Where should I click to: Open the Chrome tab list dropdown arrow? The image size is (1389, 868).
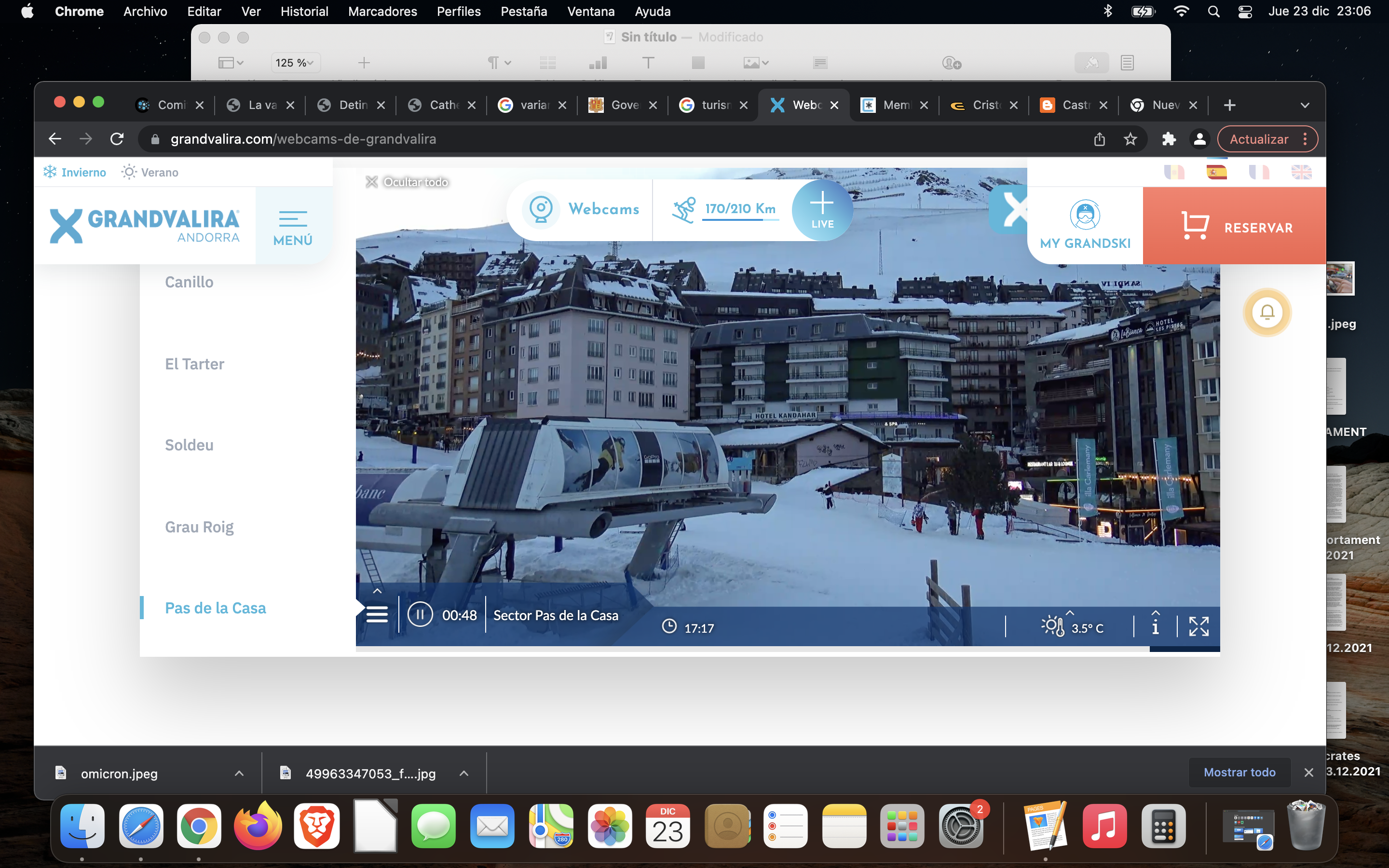tap(1304, 105)
